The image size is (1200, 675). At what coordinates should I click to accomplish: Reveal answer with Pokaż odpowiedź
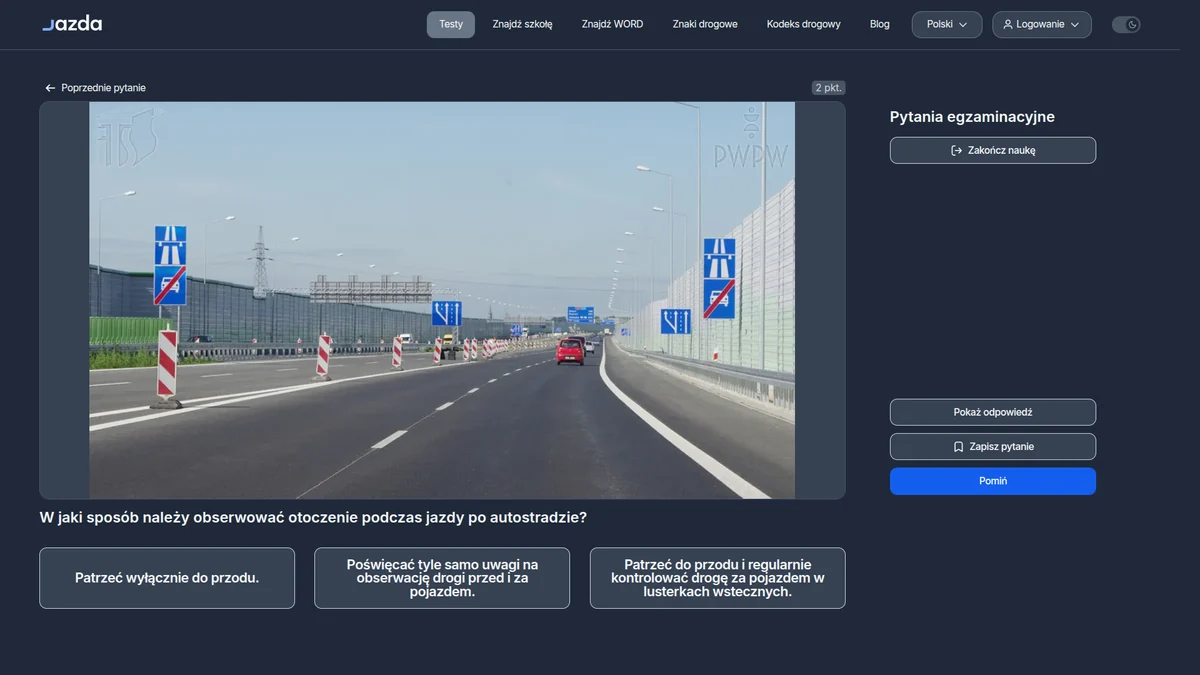(x=993, y=412)
